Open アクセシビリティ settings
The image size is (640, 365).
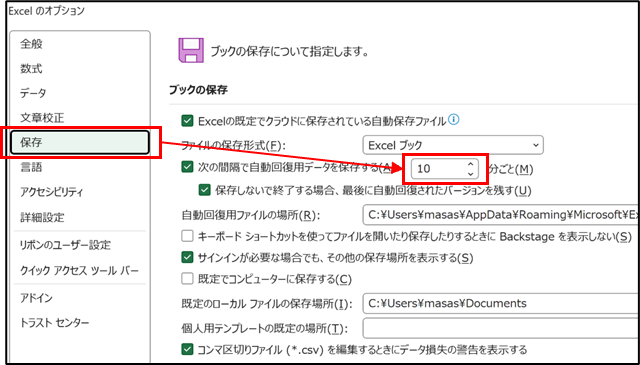click(x=52, y=192)
